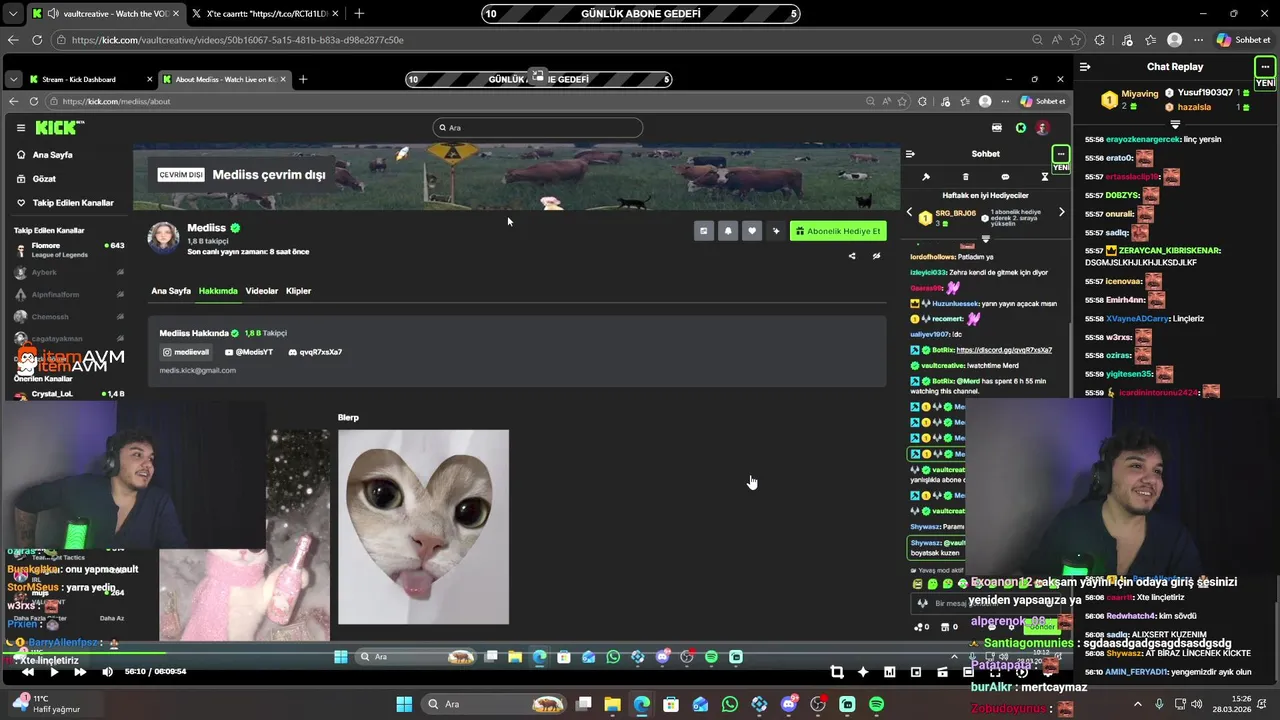Click the trash icon under Sohbet header
Screen dimensions: 1280x720
965,177
